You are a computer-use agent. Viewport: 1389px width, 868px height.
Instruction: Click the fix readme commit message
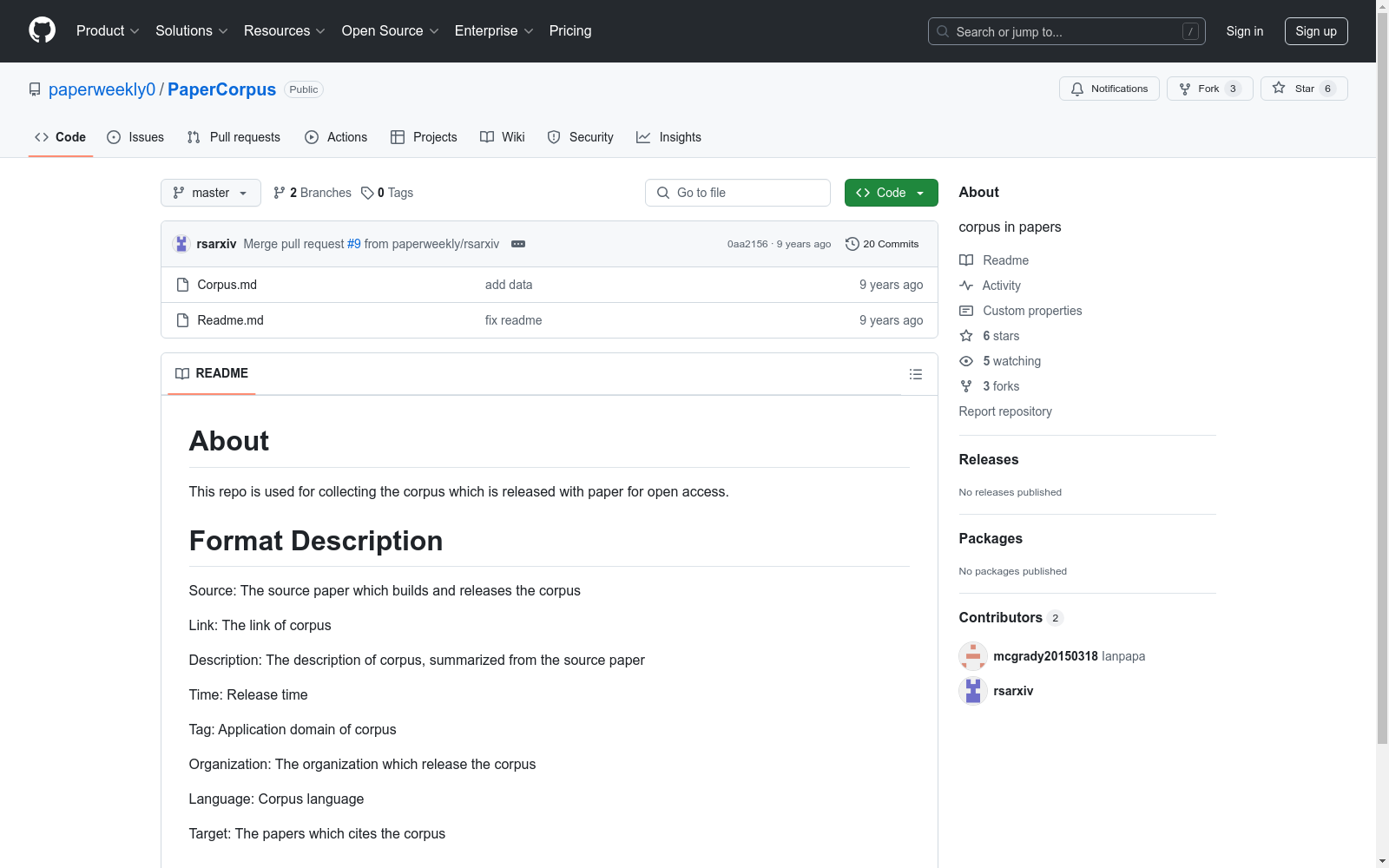[513, 320]
